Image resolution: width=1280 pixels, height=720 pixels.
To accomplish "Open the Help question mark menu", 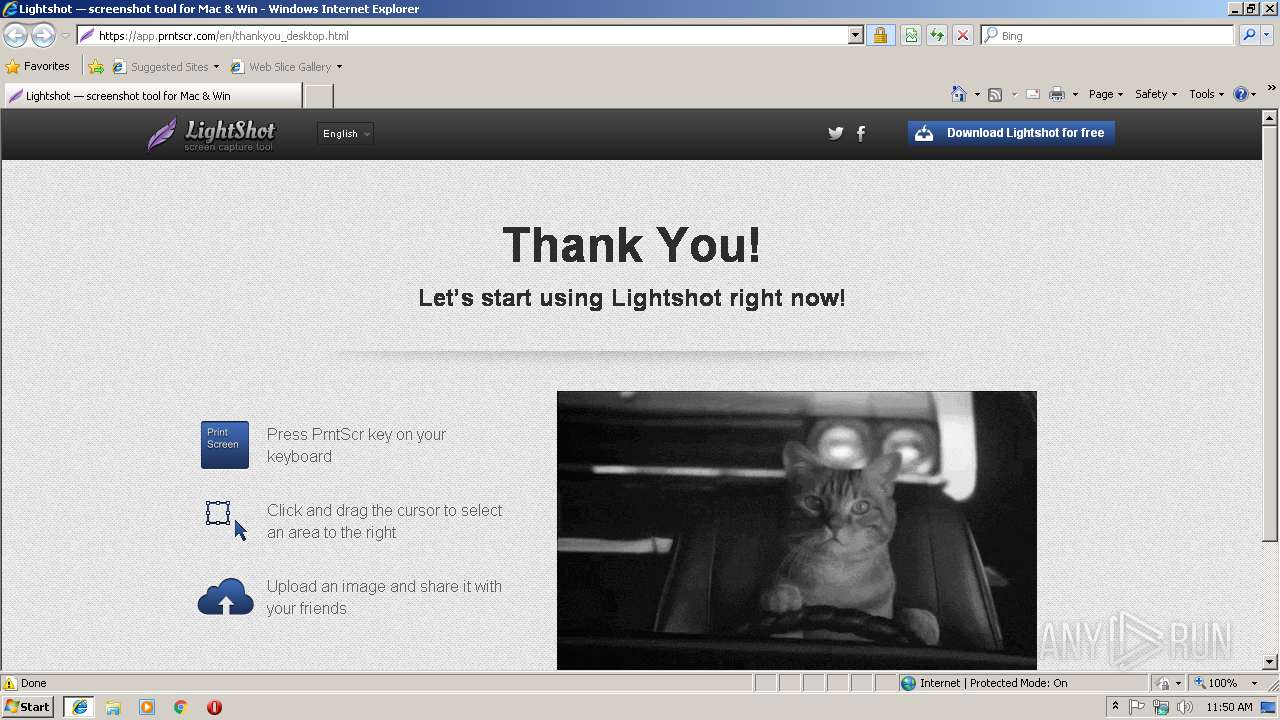I will 1244,94.
